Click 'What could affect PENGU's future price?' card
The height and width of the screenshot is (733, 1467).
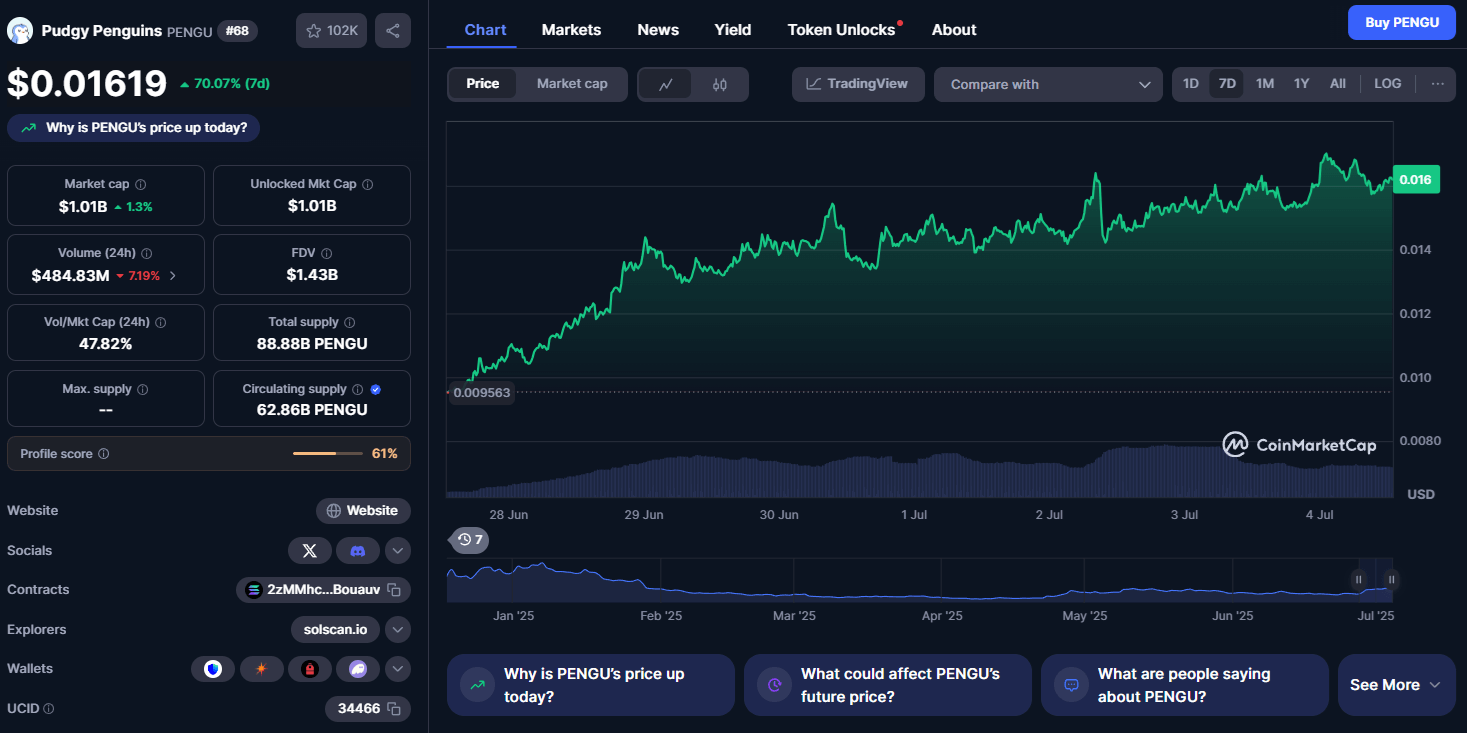pyautogui.click(x=887, y=685)
